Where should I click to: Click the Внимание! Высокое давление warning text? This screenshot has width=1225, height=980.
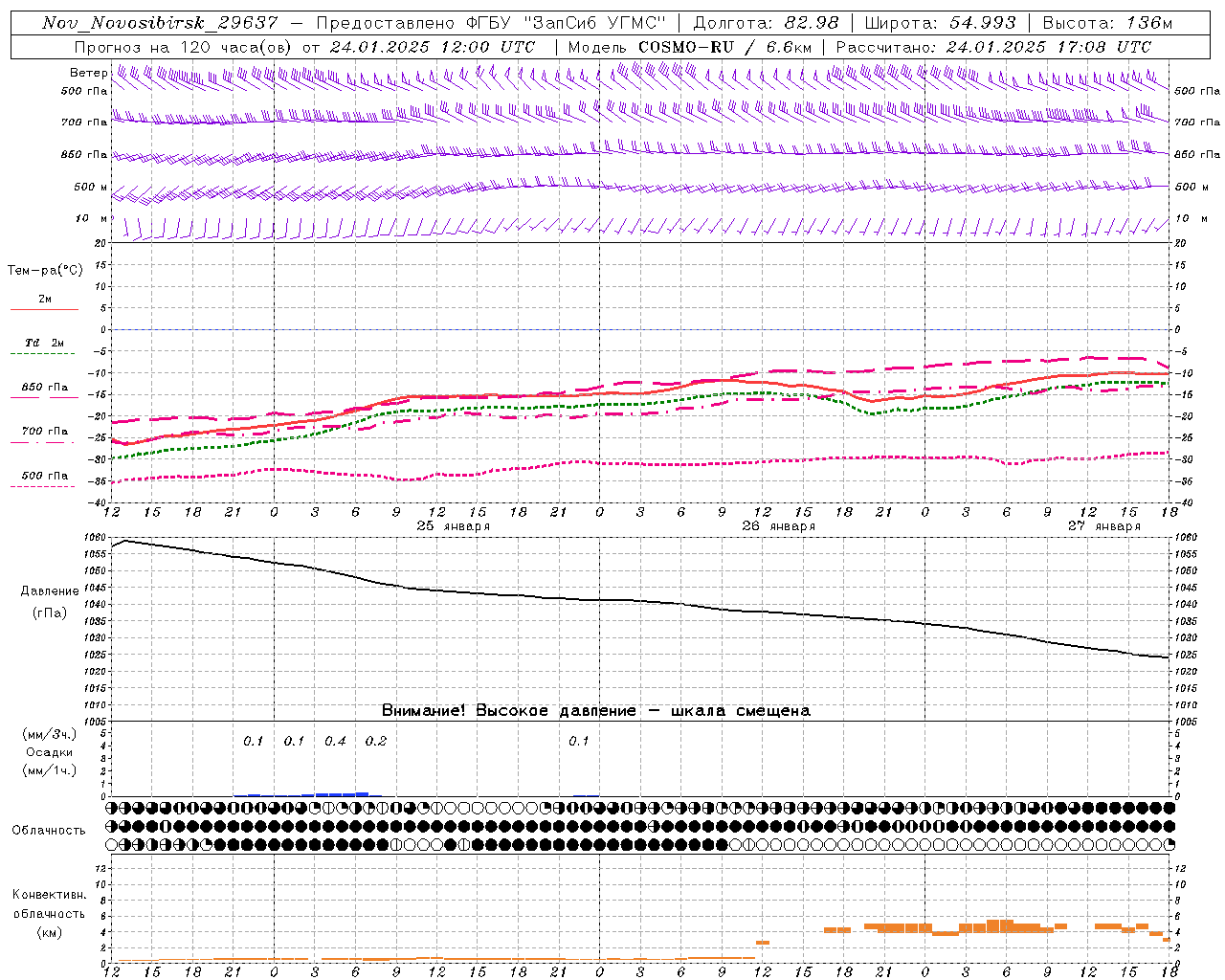[x=596, y=710]
